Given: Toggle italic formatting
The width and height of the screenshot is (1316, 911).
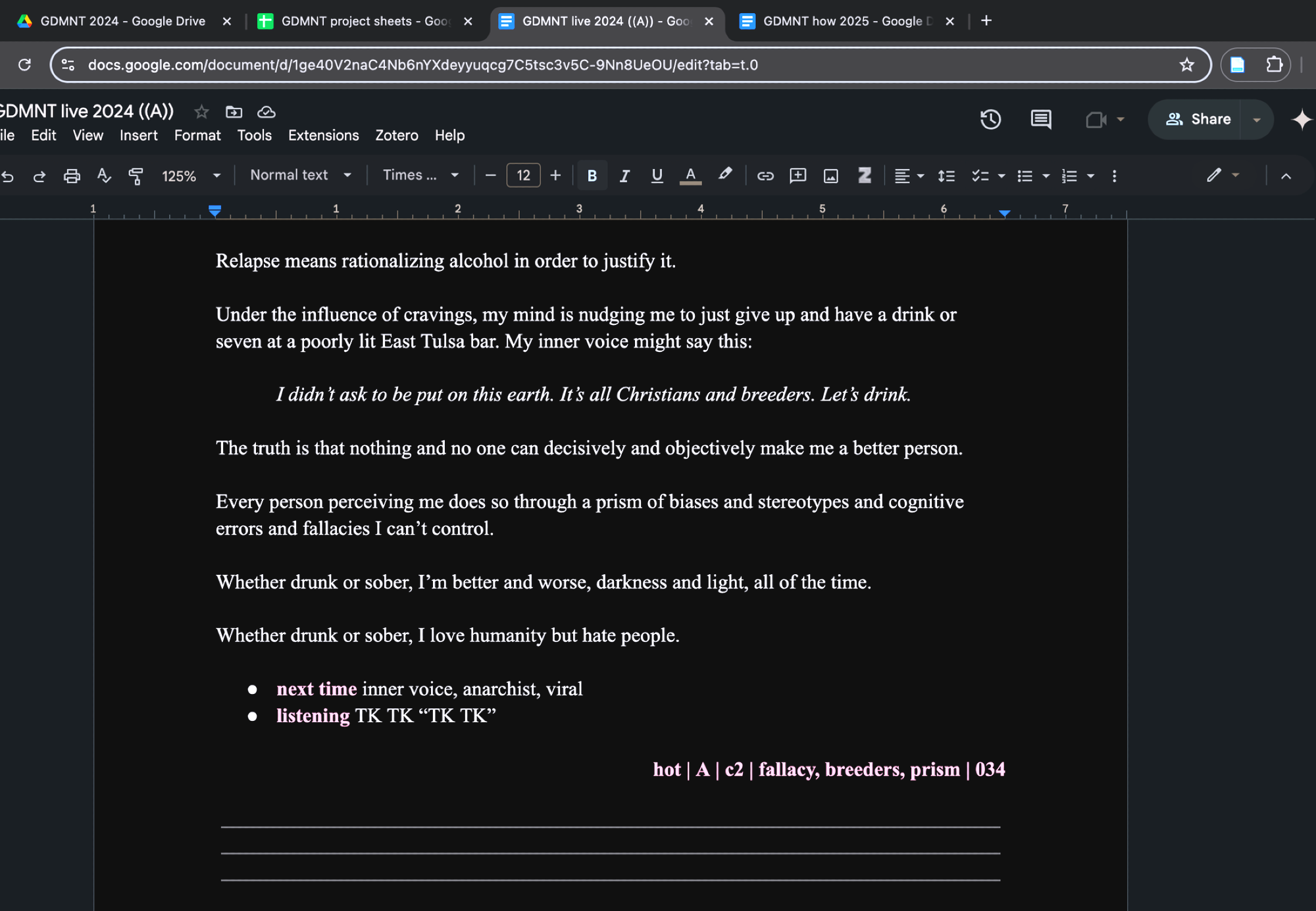Looking at the screenshot, I should (624, 176).
